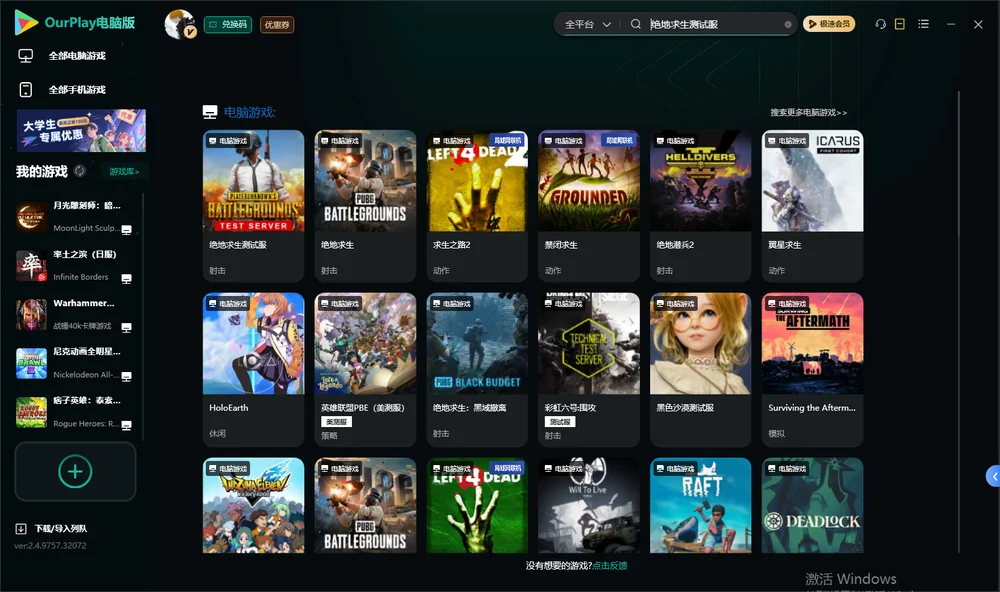Open the 兑换码 redeem code button
The width and height of the screenshot is (1000, 592).
(228, 25)
